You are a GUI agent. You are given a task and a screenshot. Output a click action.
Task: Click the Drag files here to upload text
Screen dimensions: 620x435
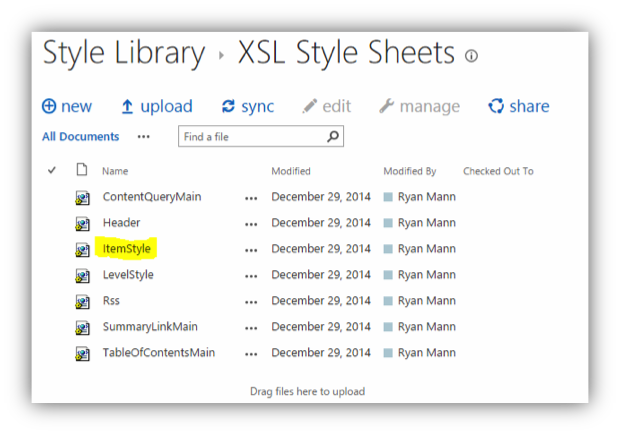(307, 392)
